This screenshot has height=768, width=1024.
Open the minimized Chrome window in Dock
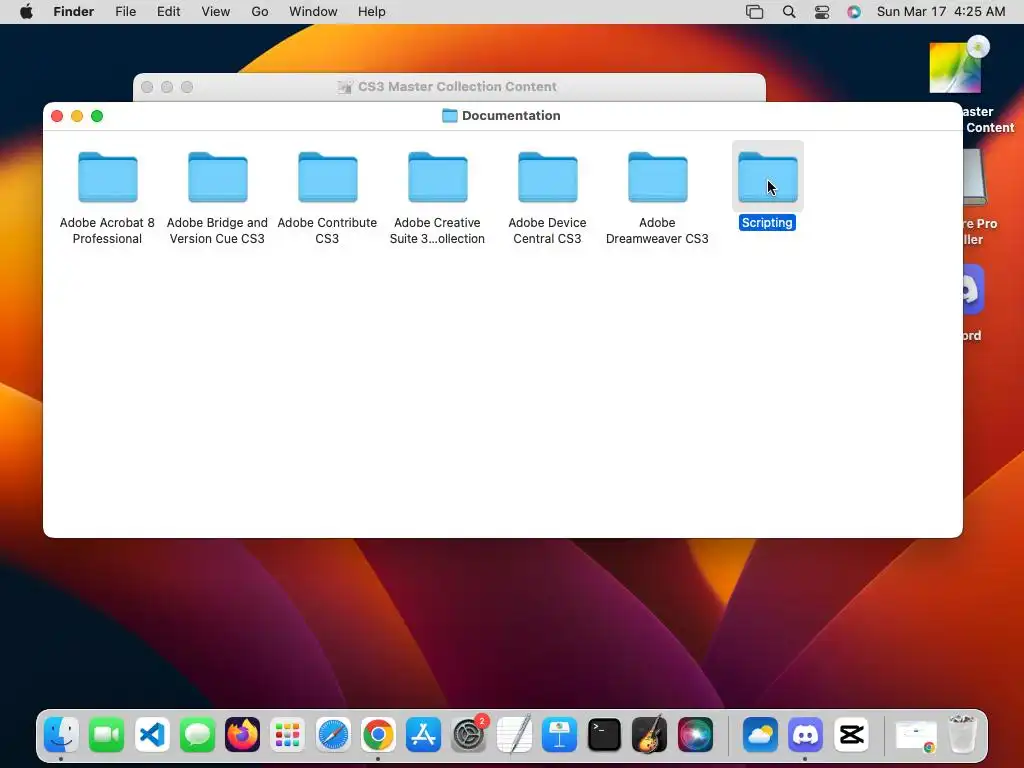click(916, 736)
